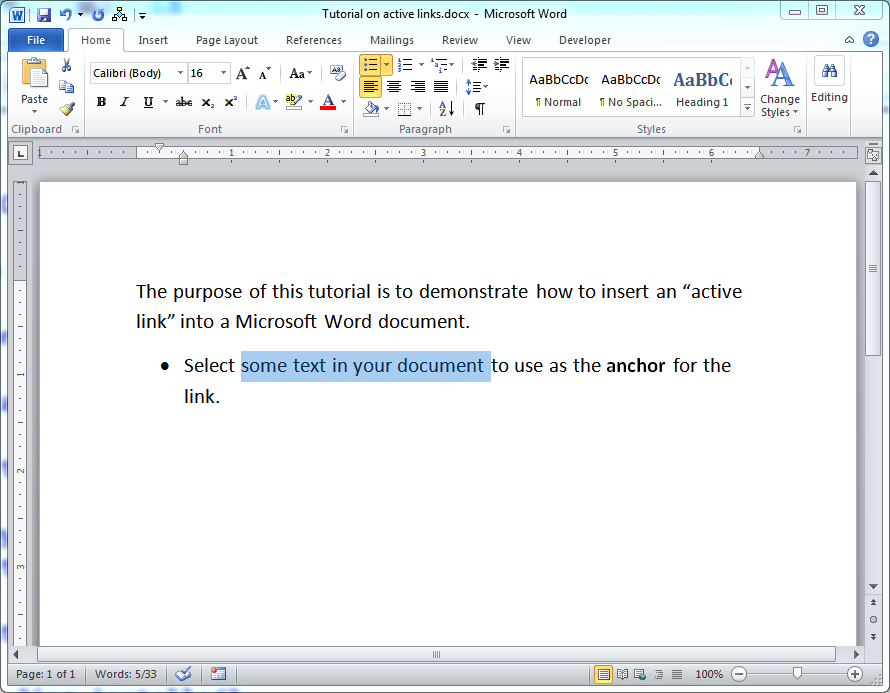890x693 pixels.
Task: Apply the Normal style
Action: click(559, 88)
